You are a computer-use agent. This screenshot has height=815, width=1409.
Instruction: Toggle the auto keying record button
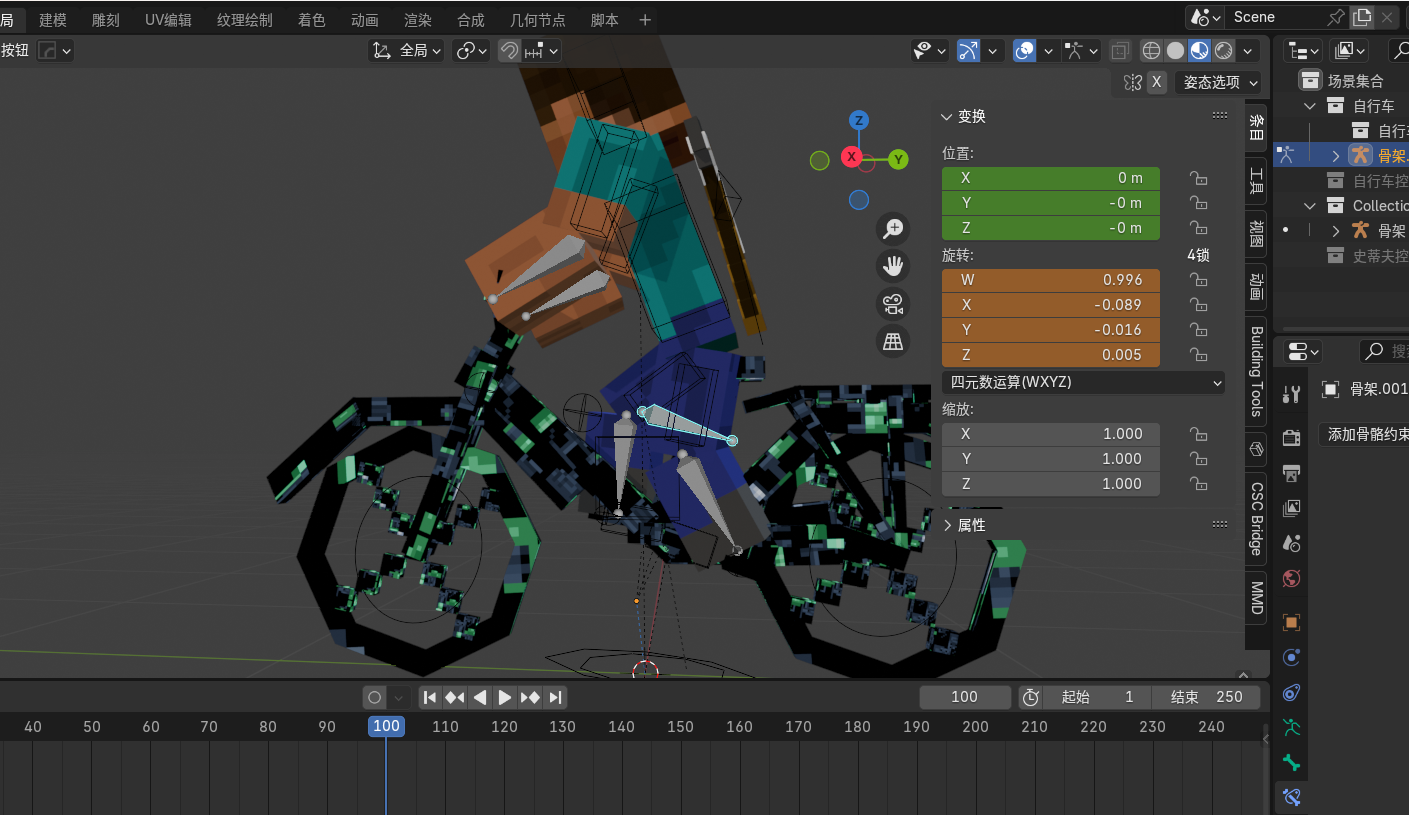(374, 697)
